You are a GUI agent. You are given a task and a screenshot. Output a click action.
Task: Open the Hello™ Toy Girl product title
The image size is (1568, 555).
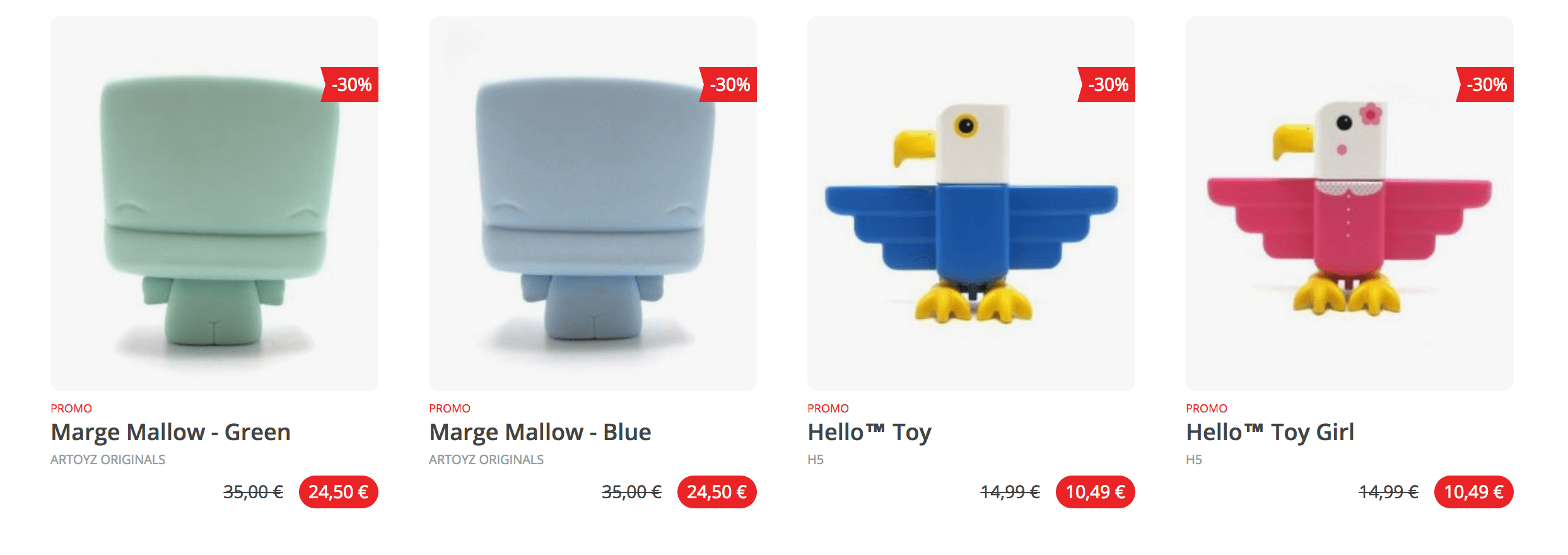point(1270,433)
